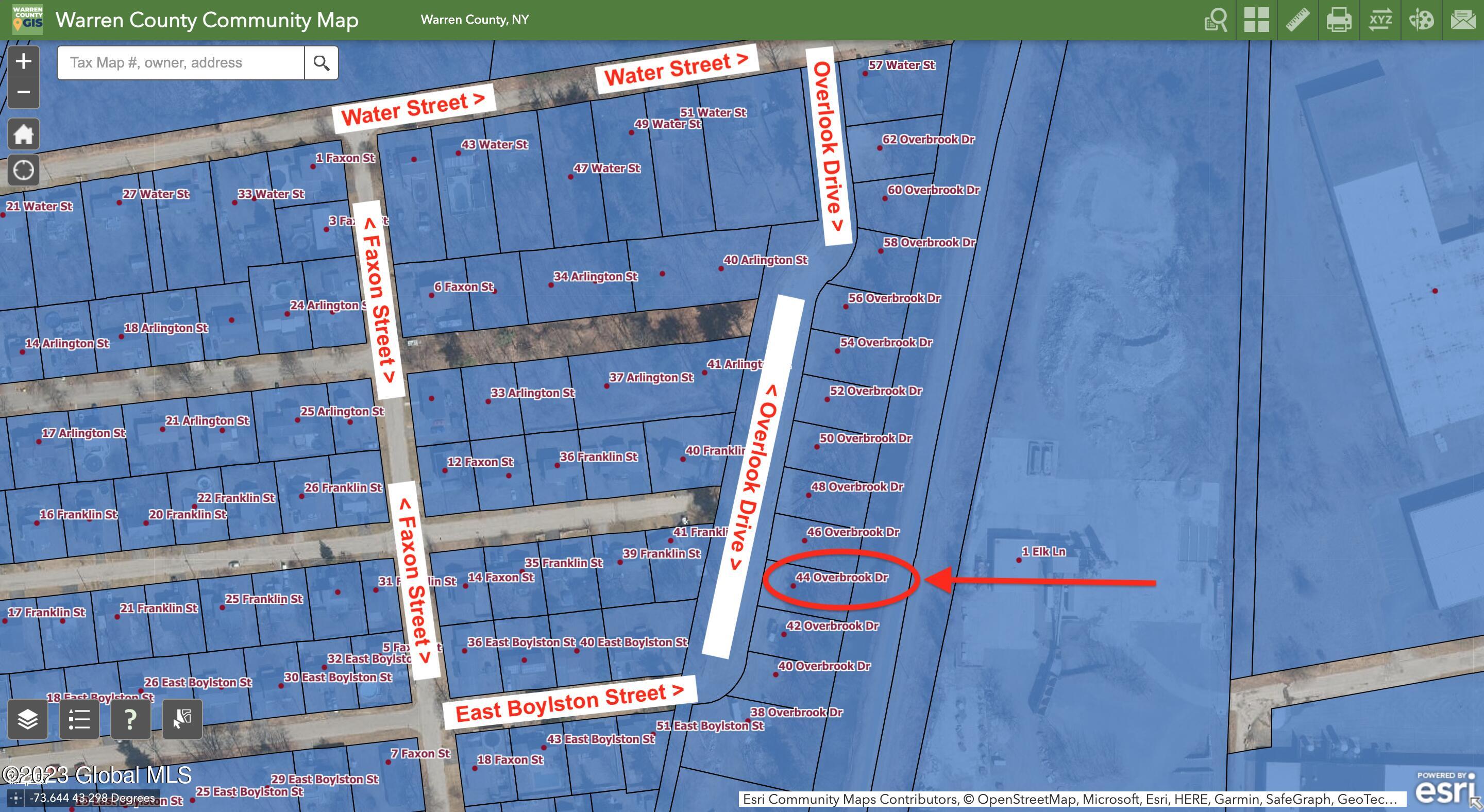Viewport: 1484px width, 812px height.
Task: Activate the parcel select cursor tool
Action: 182,719
